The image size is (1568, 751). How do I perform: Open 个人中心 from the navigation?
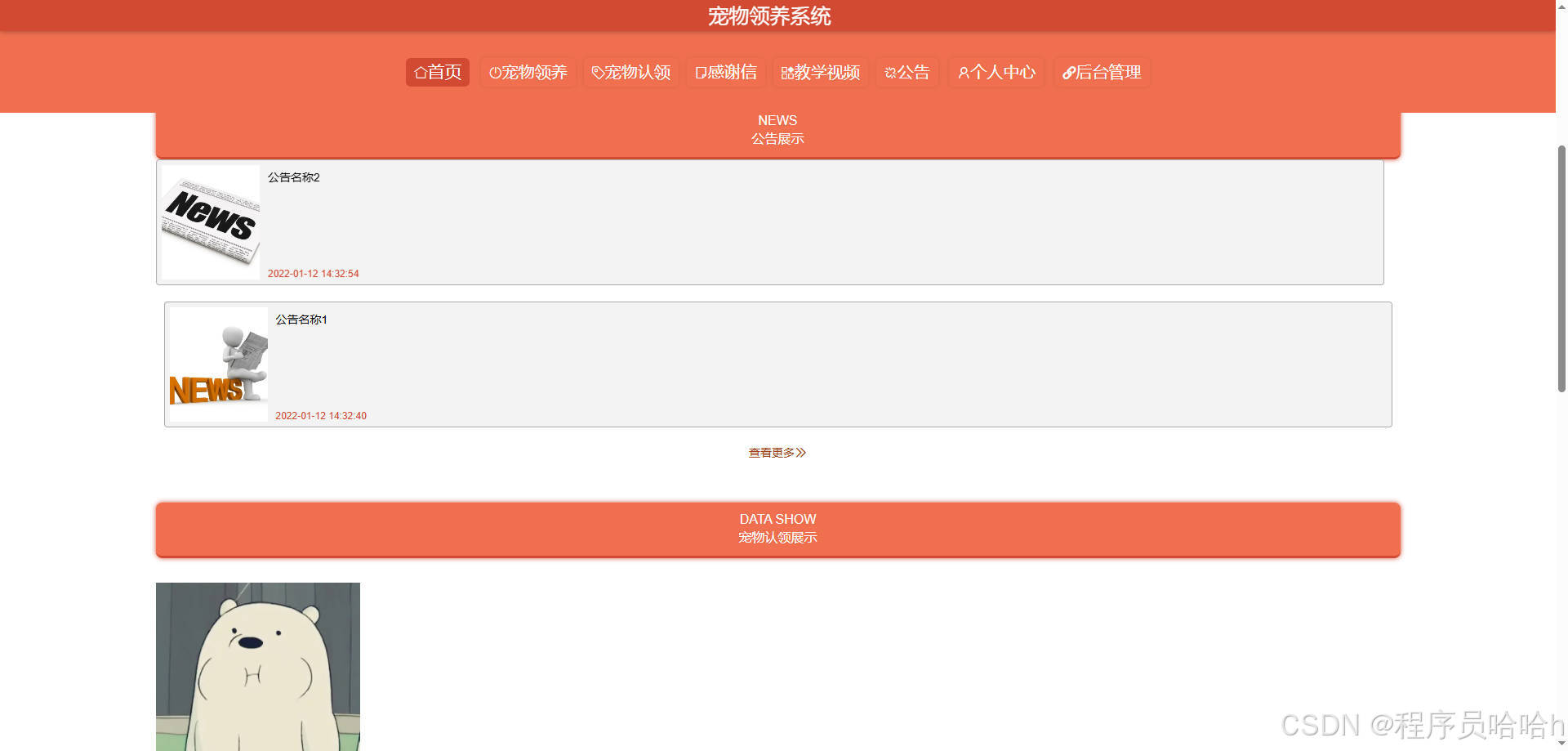tap(996, 72)
